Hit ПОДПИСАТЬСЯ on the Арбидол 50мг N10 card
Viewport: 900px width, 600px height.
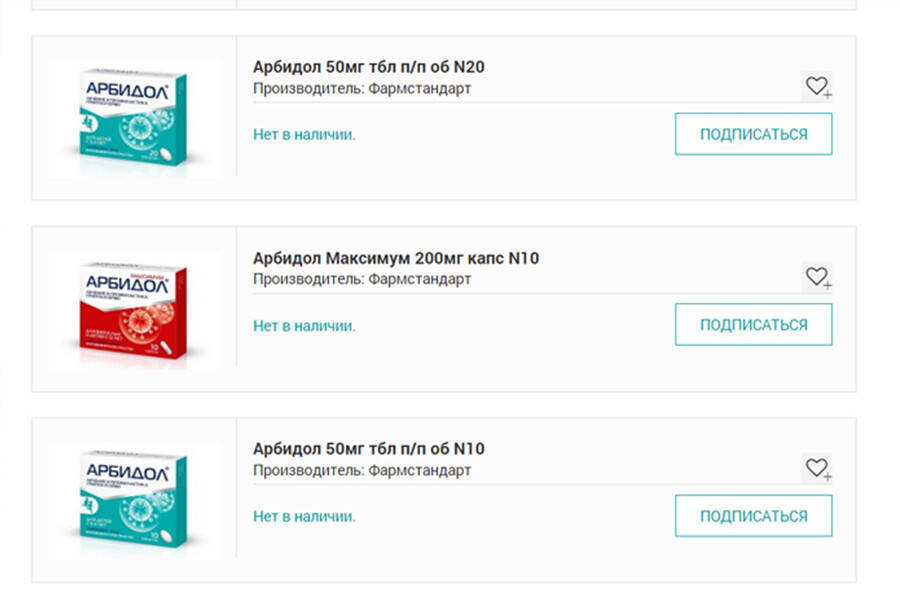coord(753,516)
